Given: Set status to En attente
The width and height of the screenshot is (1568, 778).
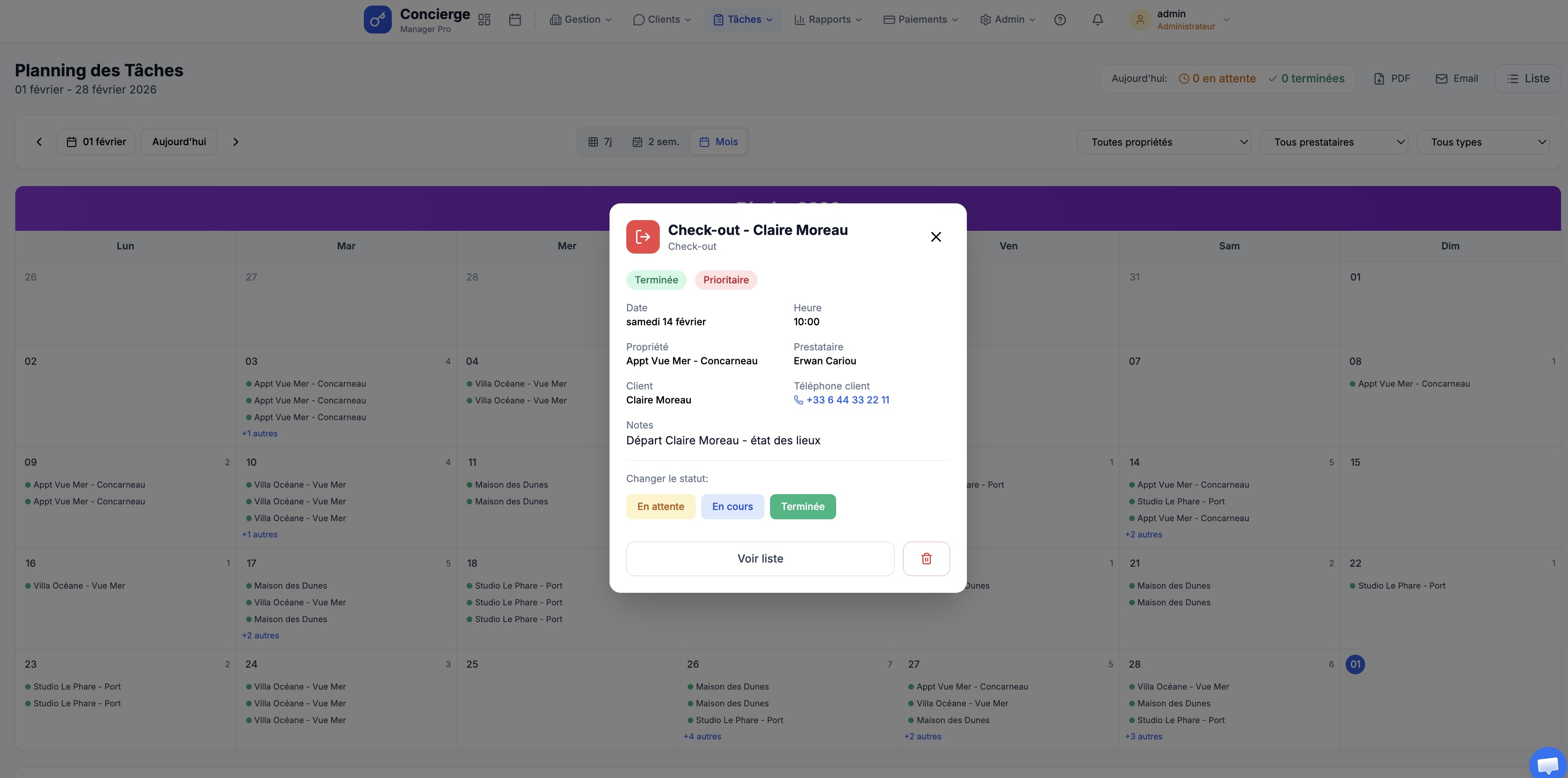Looking at the screenshot, I should click(x=660, y=507).
